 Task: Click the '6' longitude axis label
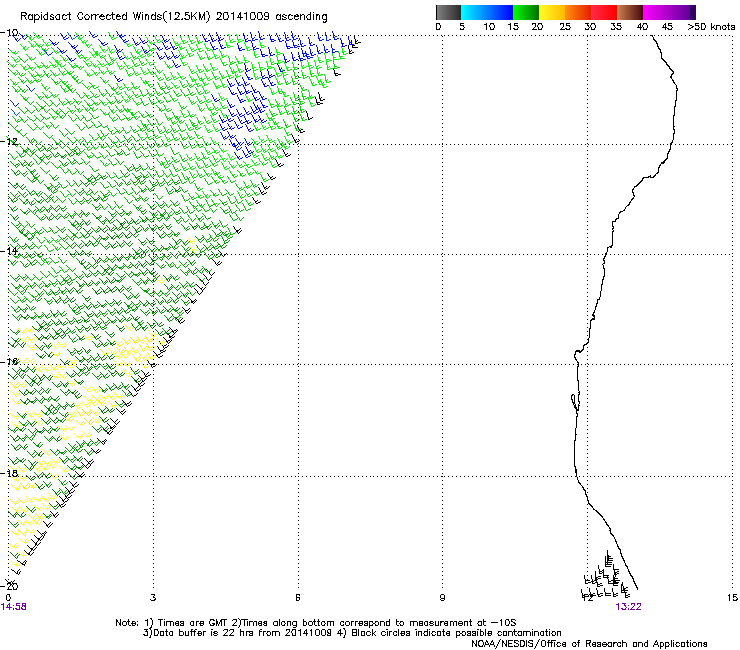pyautogui.click(x=298, y=598)
